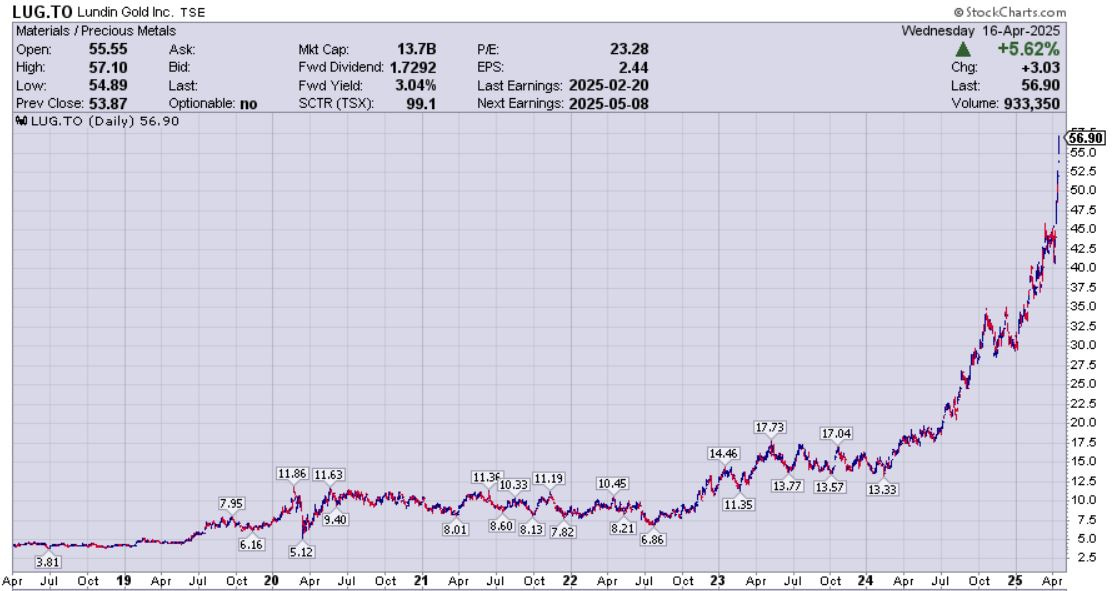Click the '22' year label on time axis
The height and width of the screenshot is (591, 1116).
click(x=570, y=581)
